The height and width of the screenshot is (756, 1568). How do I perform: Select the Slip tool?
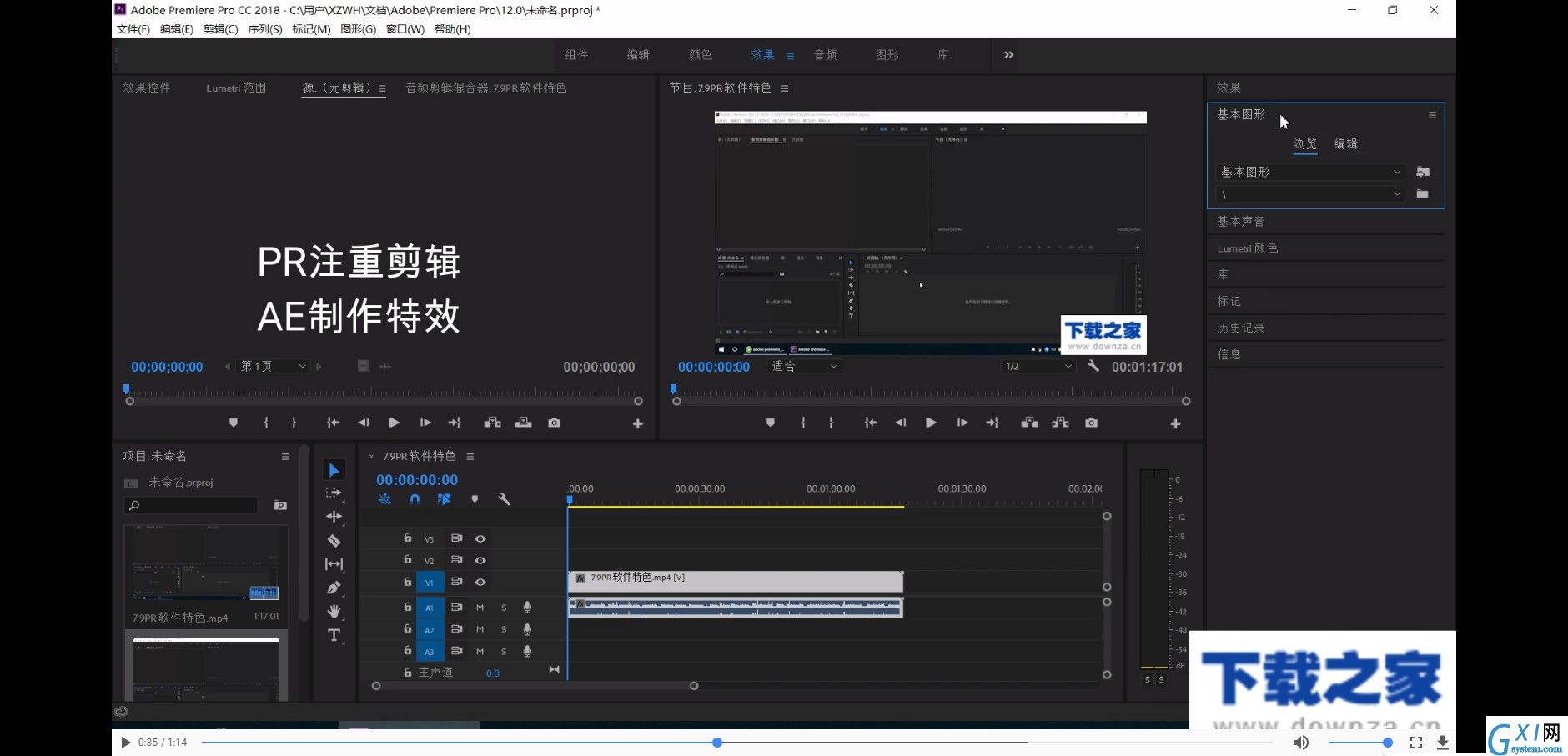pos(334,564)
